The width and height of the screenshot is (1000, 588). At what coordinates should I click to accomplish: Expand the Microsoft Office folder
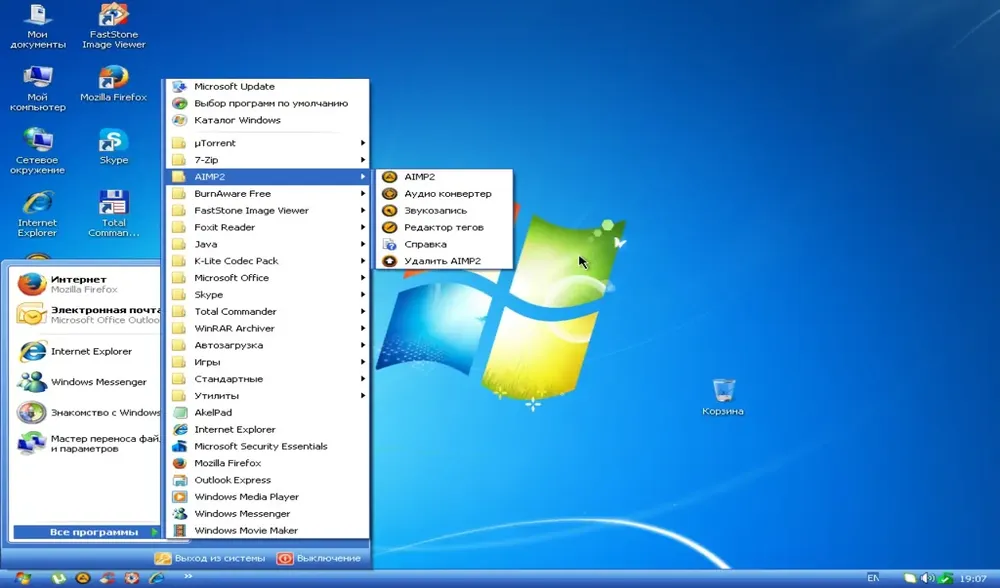[268, 277]
